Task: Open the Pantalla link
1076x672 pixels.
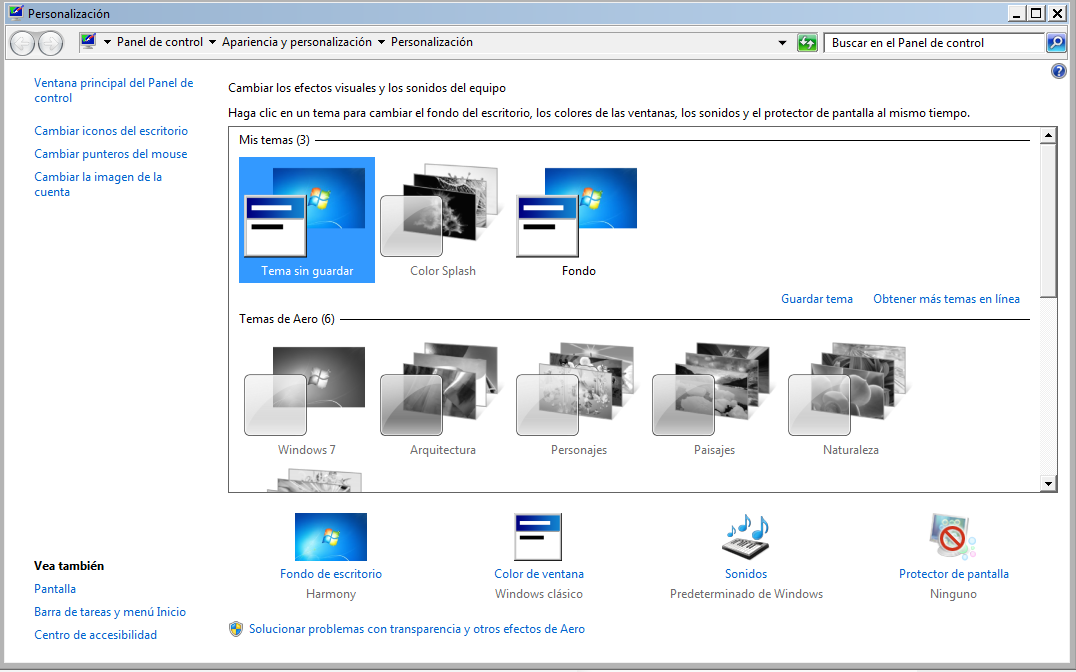Action: [x=55, y=589]
